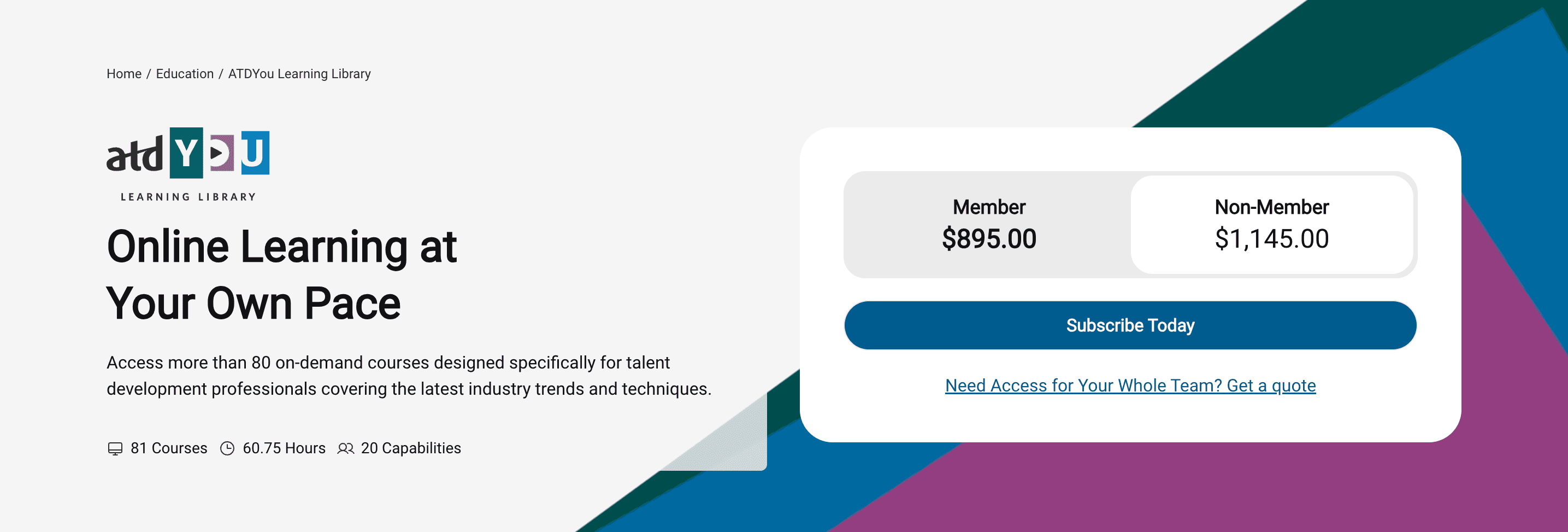Click the ATDYou Learning Library breadcrumb item
Screen dimensions: 1568x532
click(x=299, y=74)
